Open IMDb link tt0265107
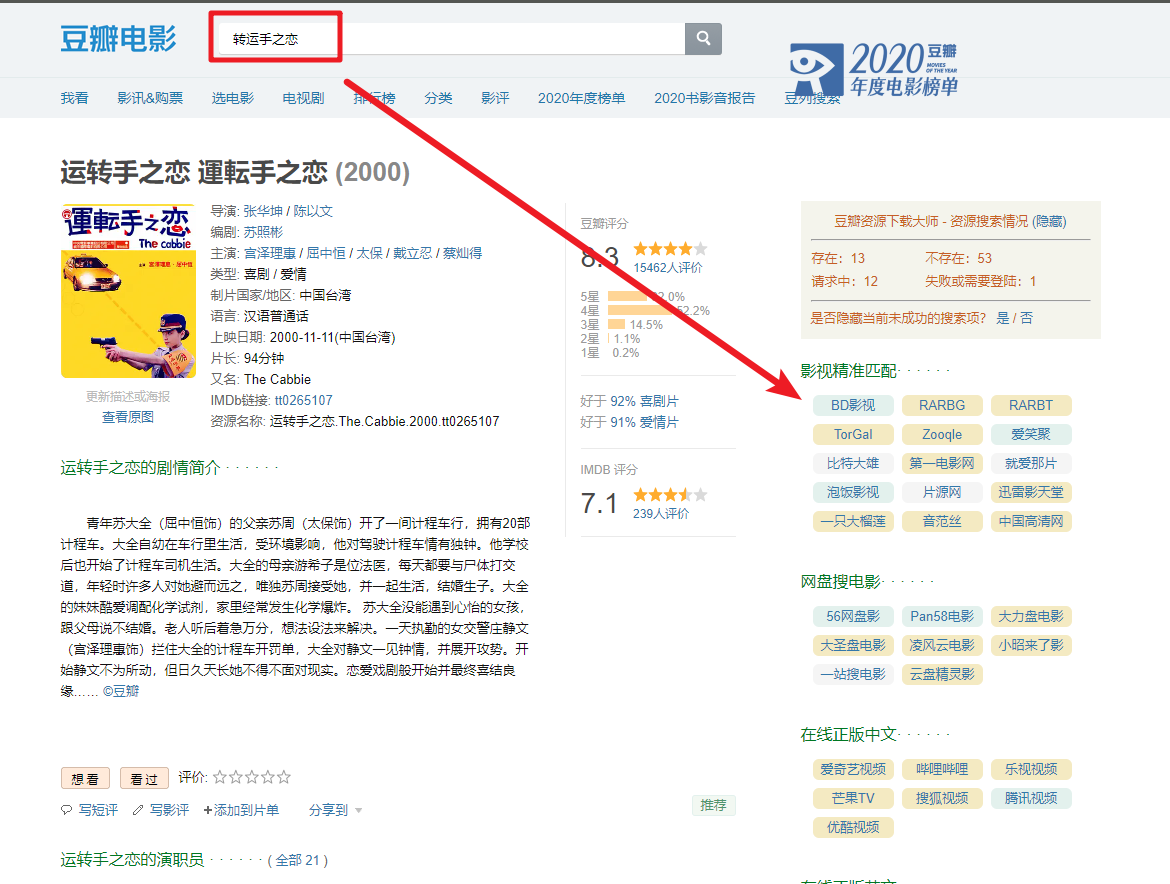The height and width of the screenshot is (884, 1170). click(304, 401)
